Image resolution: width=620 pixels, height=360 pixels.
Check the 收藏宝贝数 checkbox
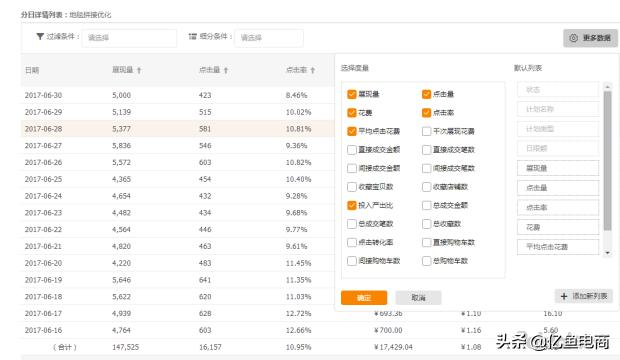point(352,187)
